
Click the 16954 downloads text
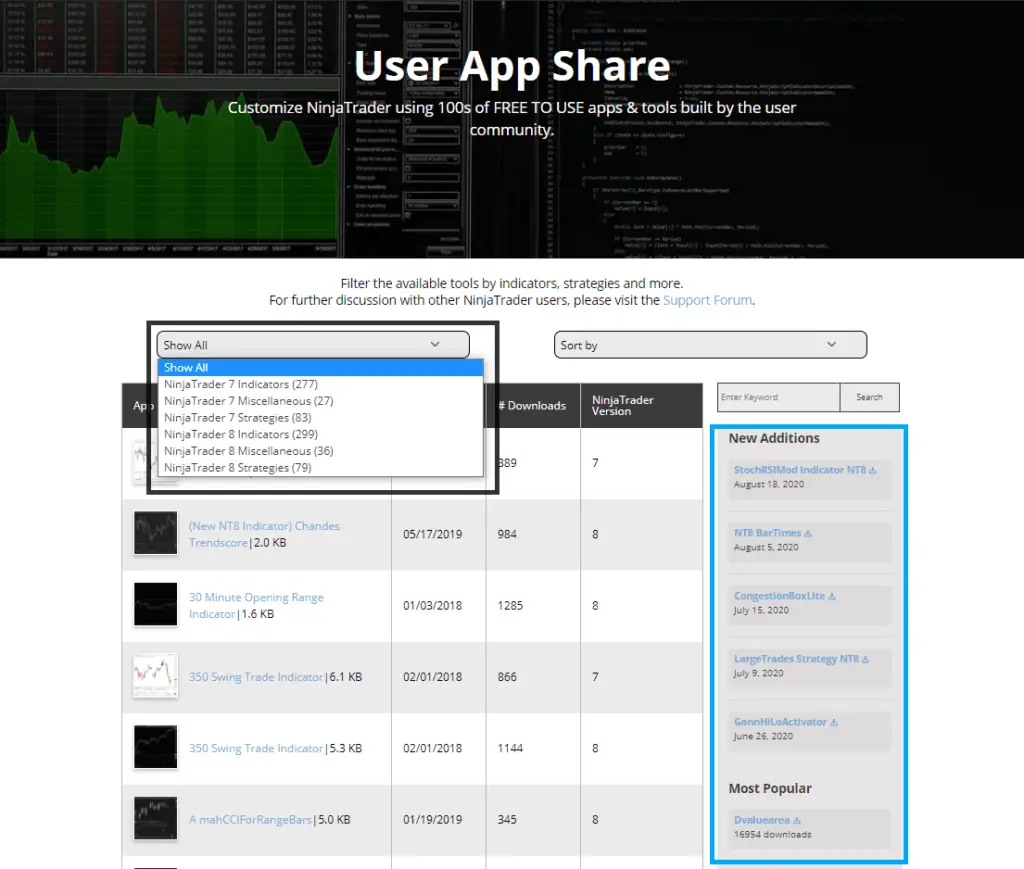pos(773,834)
